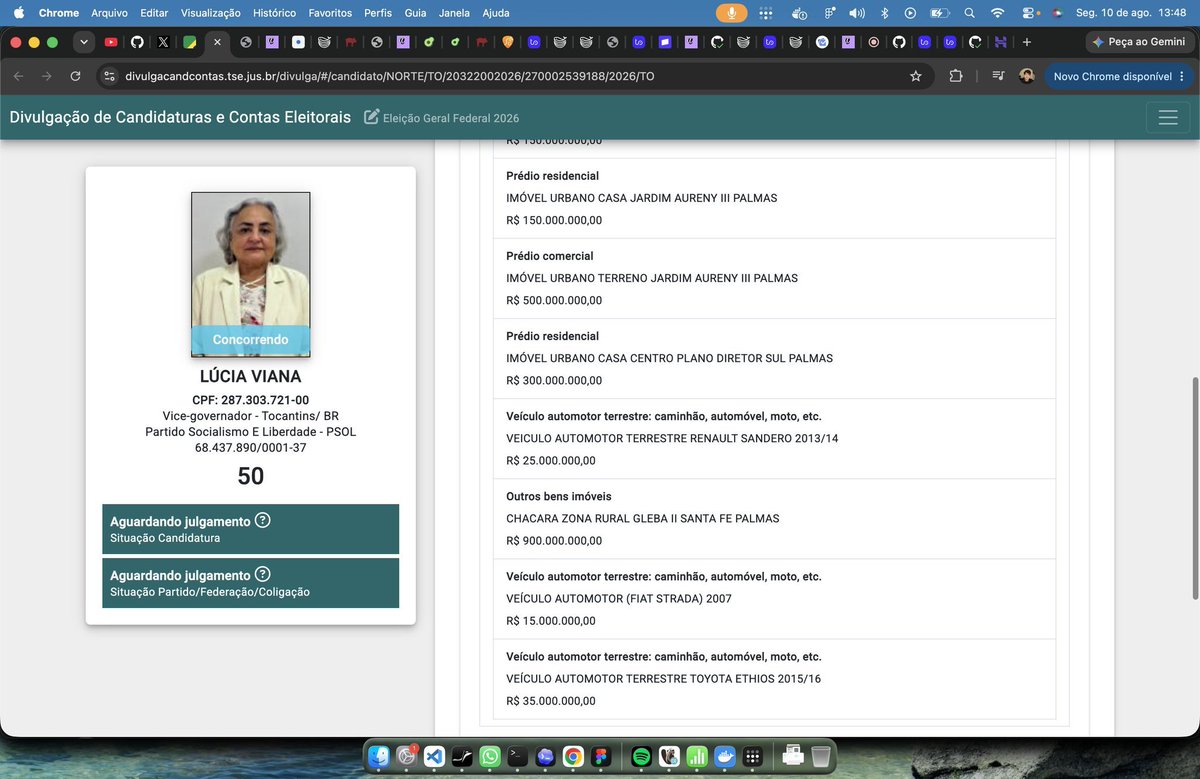Open the Histórico menu
1200x779 pixels.
click(274, 13)
